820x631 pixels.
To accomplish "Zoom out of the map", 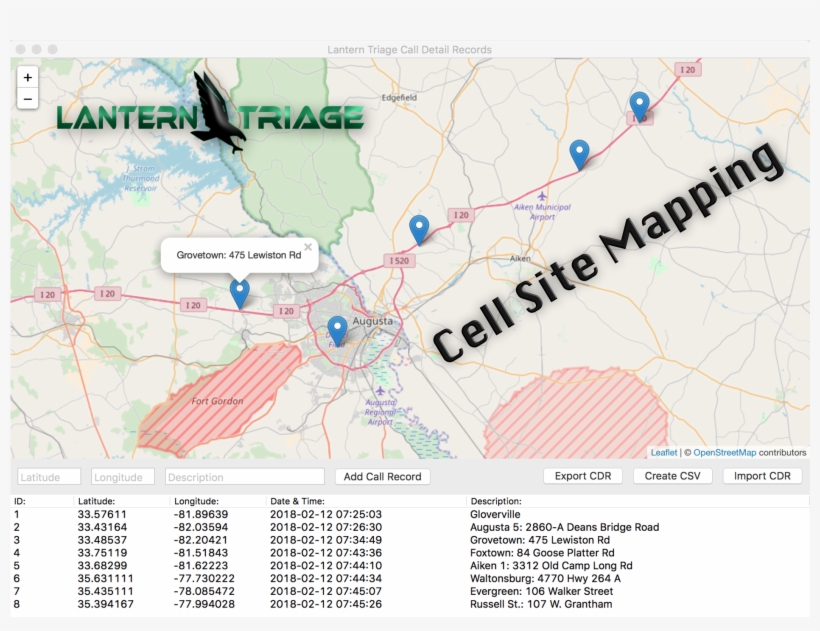I will point(27,99).
